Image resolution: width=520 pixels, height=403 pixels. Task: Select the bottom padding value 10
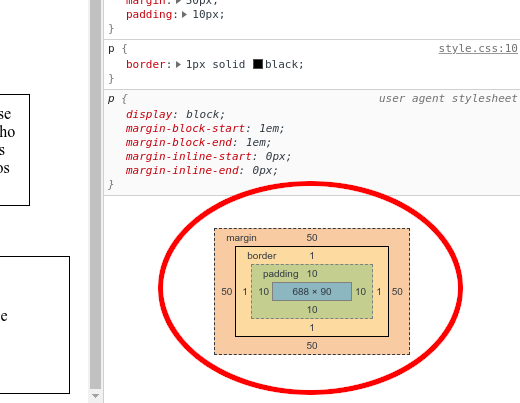click(x=312, y=310)
